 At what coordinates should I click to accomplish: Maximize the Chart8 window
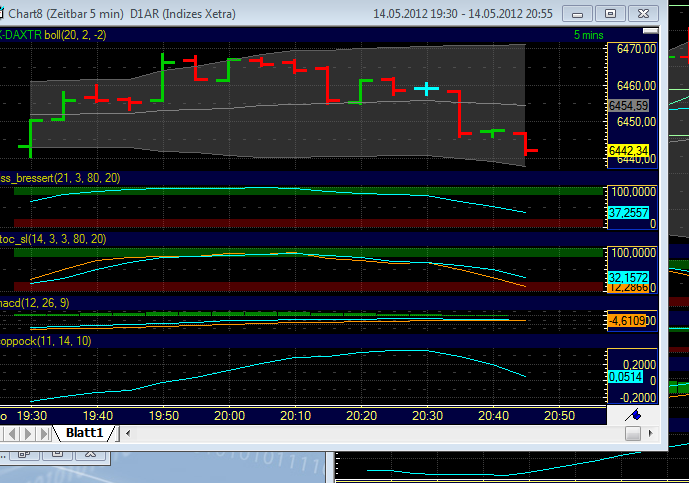tap(610, 14)
